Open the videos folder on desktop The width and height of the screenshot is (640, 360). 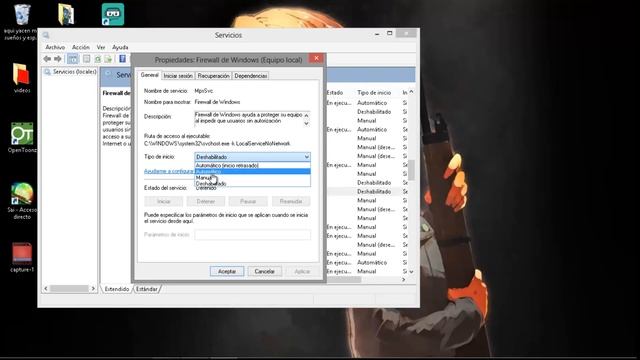[x=21, y=74]
